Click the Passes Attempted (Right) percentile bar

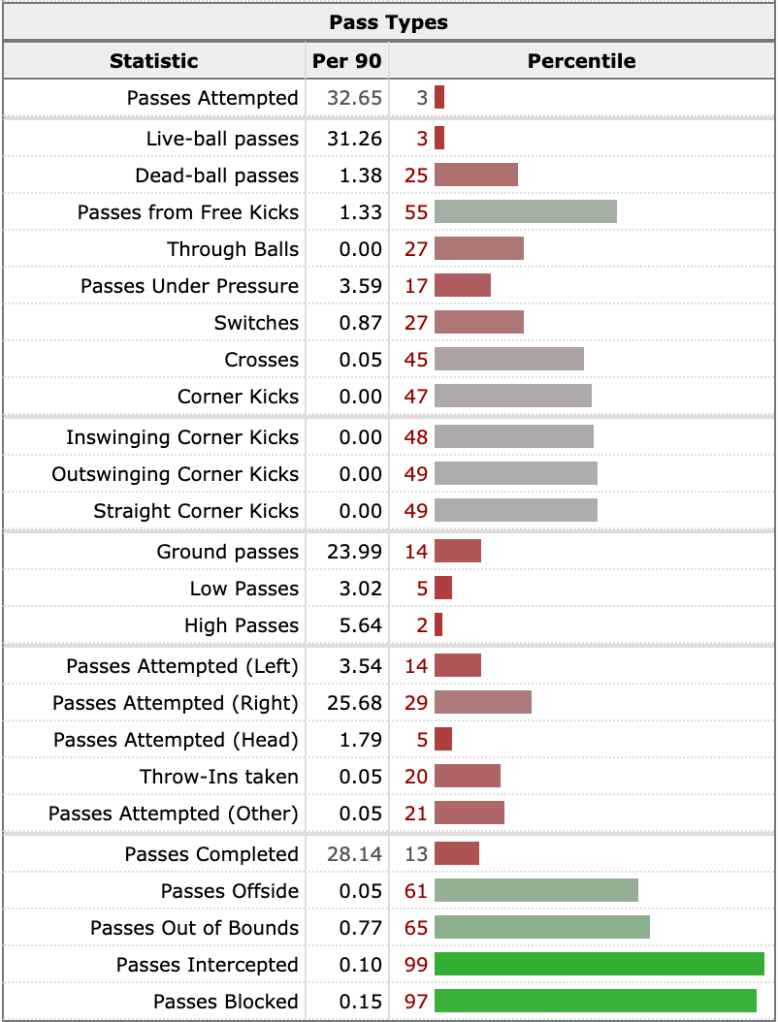482,703
